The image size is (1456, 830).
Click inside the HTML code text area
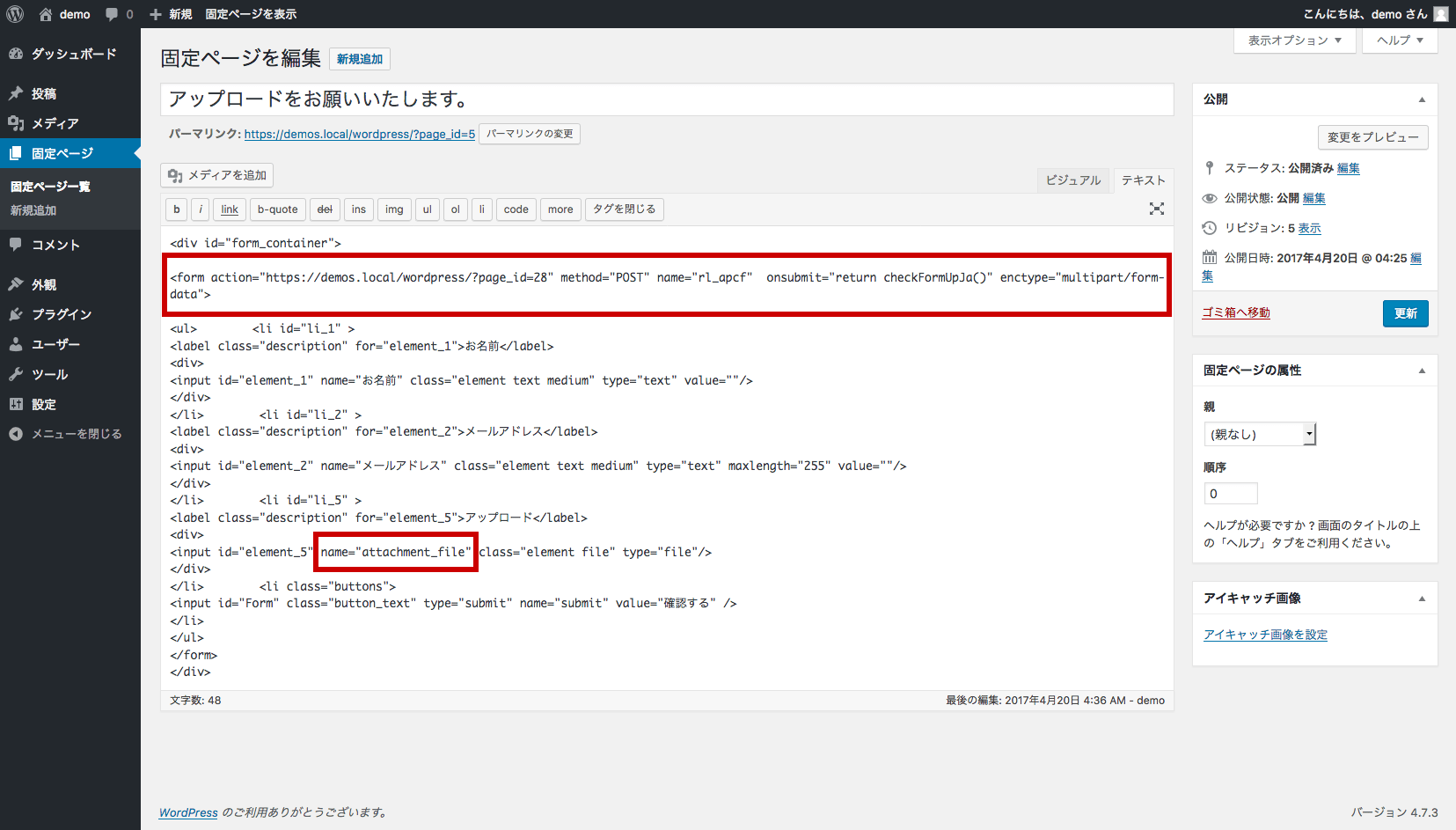tap(667, 458)
